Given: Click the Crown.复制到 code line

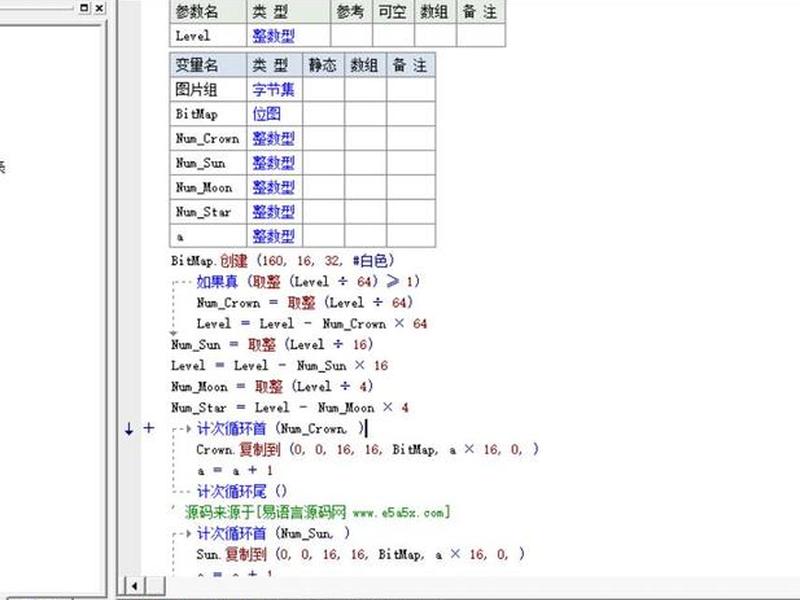Looking at the screenshot, I should tap(367, 449).
